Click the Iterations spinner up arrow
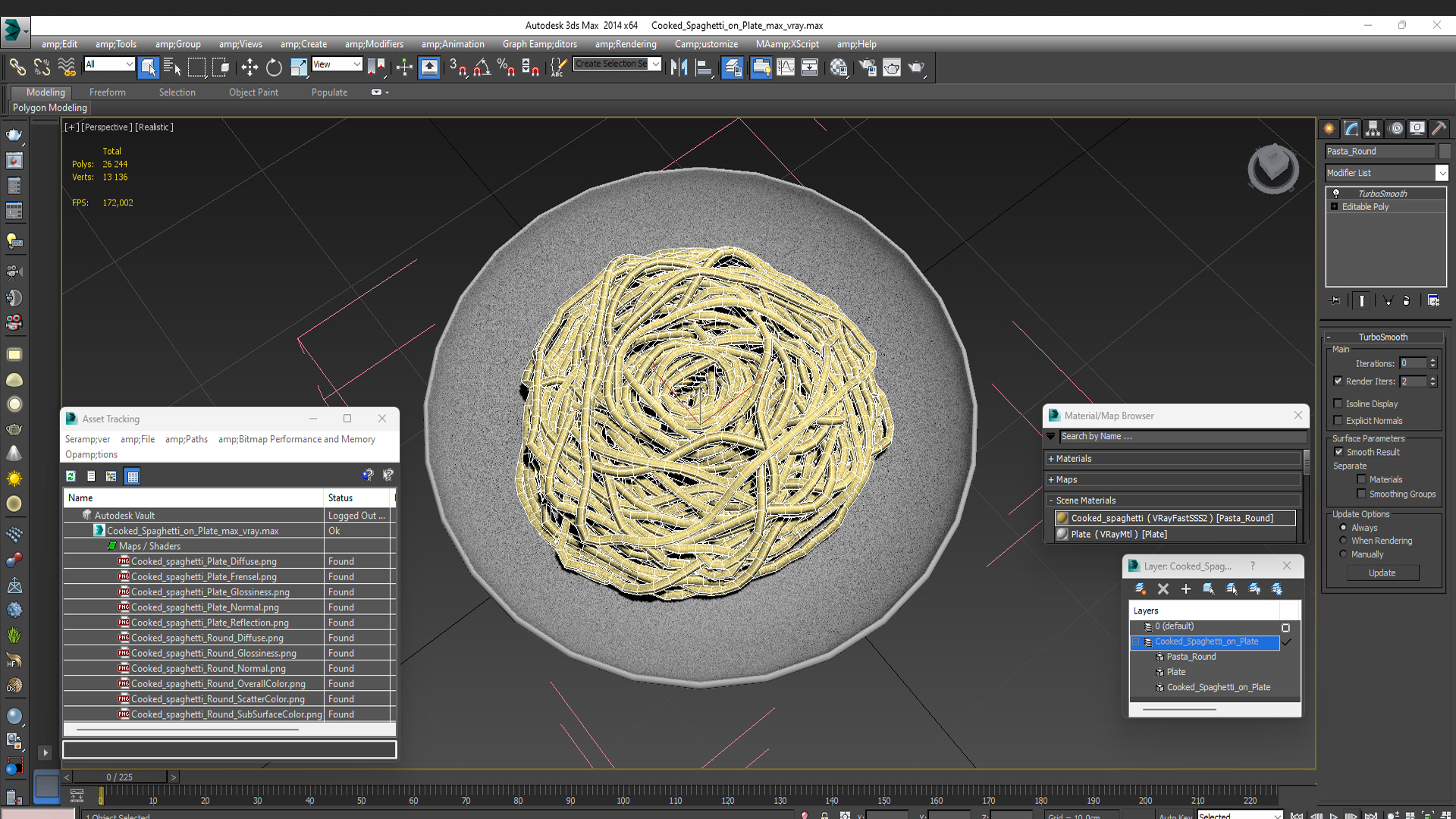 pyautogui.click(x=1432, y=360)
